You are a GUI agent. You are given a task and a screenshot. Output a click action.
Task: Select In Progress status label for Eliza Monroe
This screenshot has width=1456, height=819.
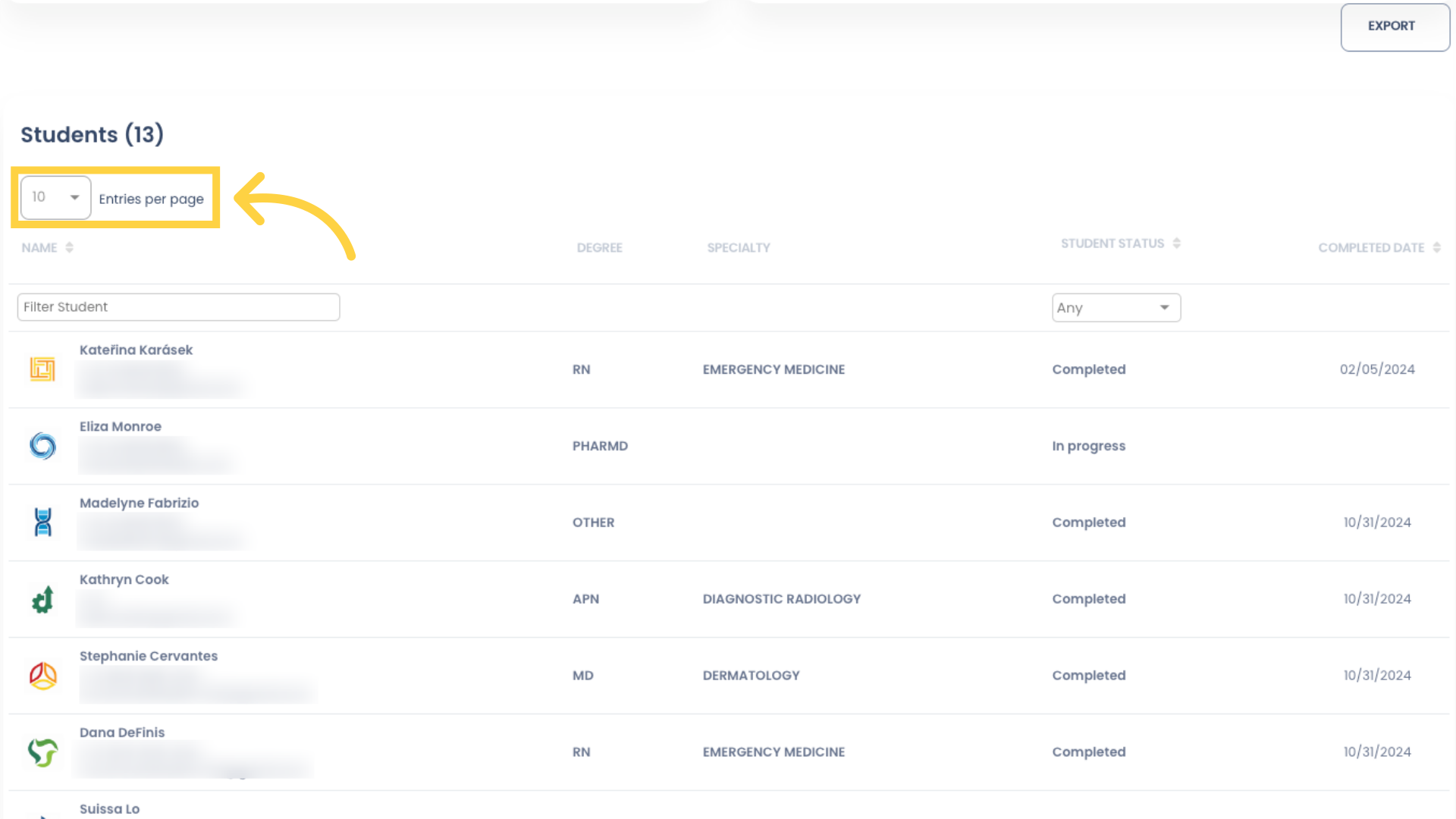coord(1089,445)
